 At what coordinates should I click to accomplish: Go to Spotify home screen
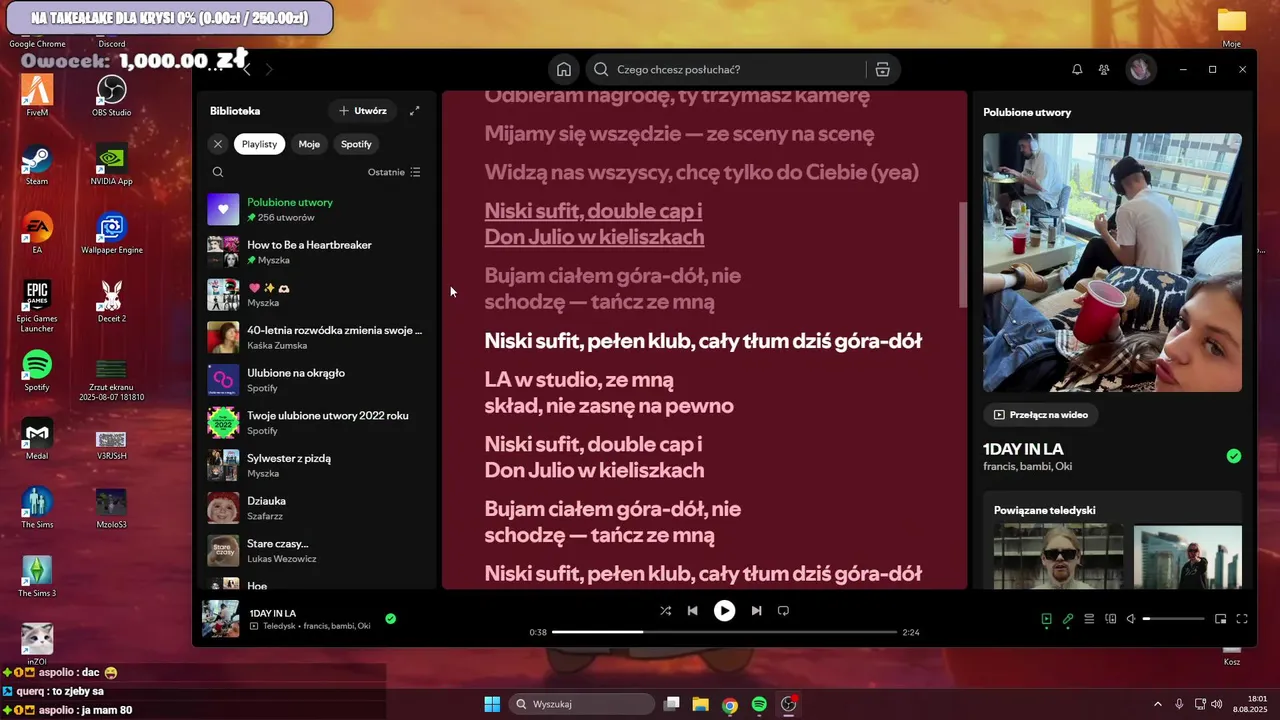tap(564, 69)
